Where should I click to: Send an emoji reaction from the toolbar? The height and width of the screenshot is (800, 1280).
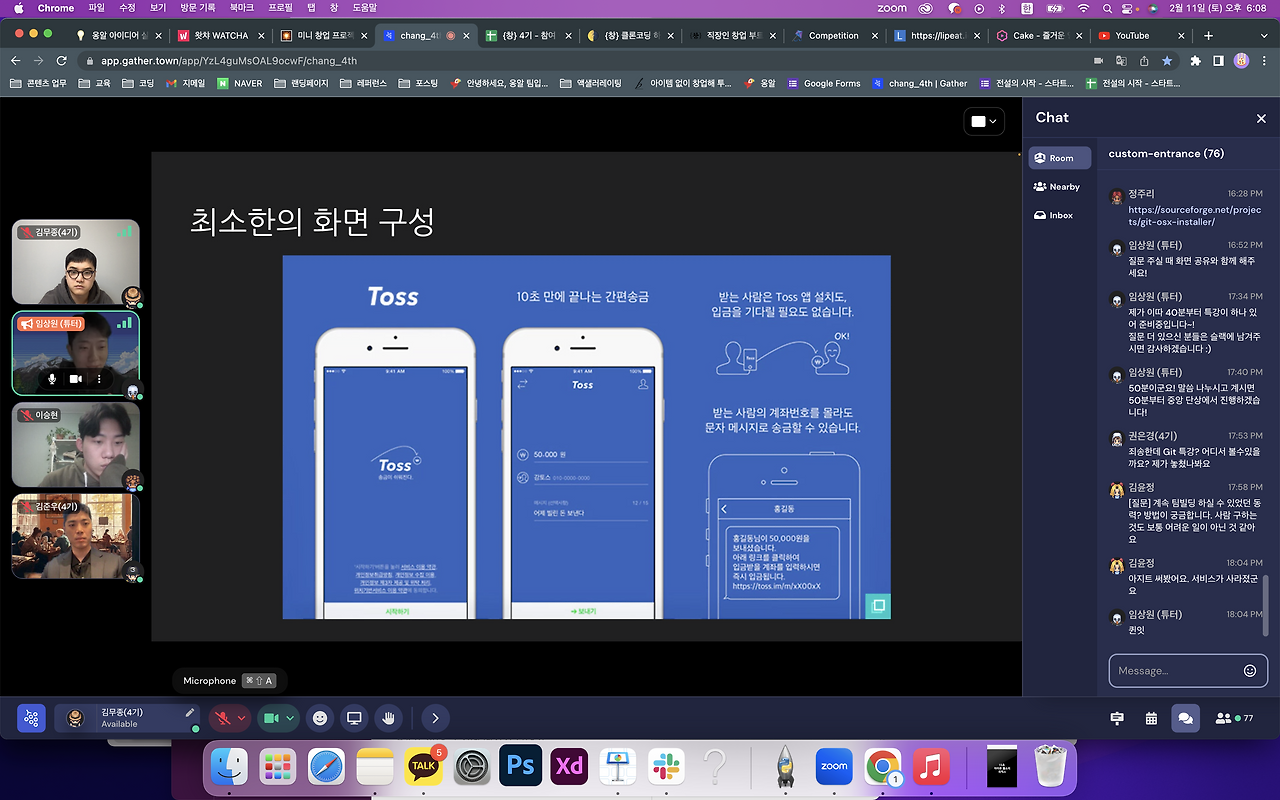[x=318, y=718]
